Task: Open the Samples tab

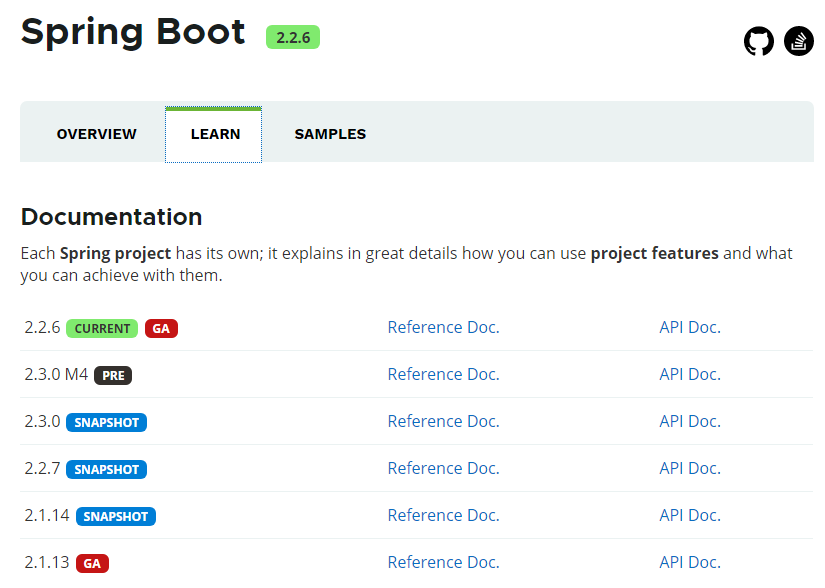Action: pyautogui.click(x=330, y=134)
